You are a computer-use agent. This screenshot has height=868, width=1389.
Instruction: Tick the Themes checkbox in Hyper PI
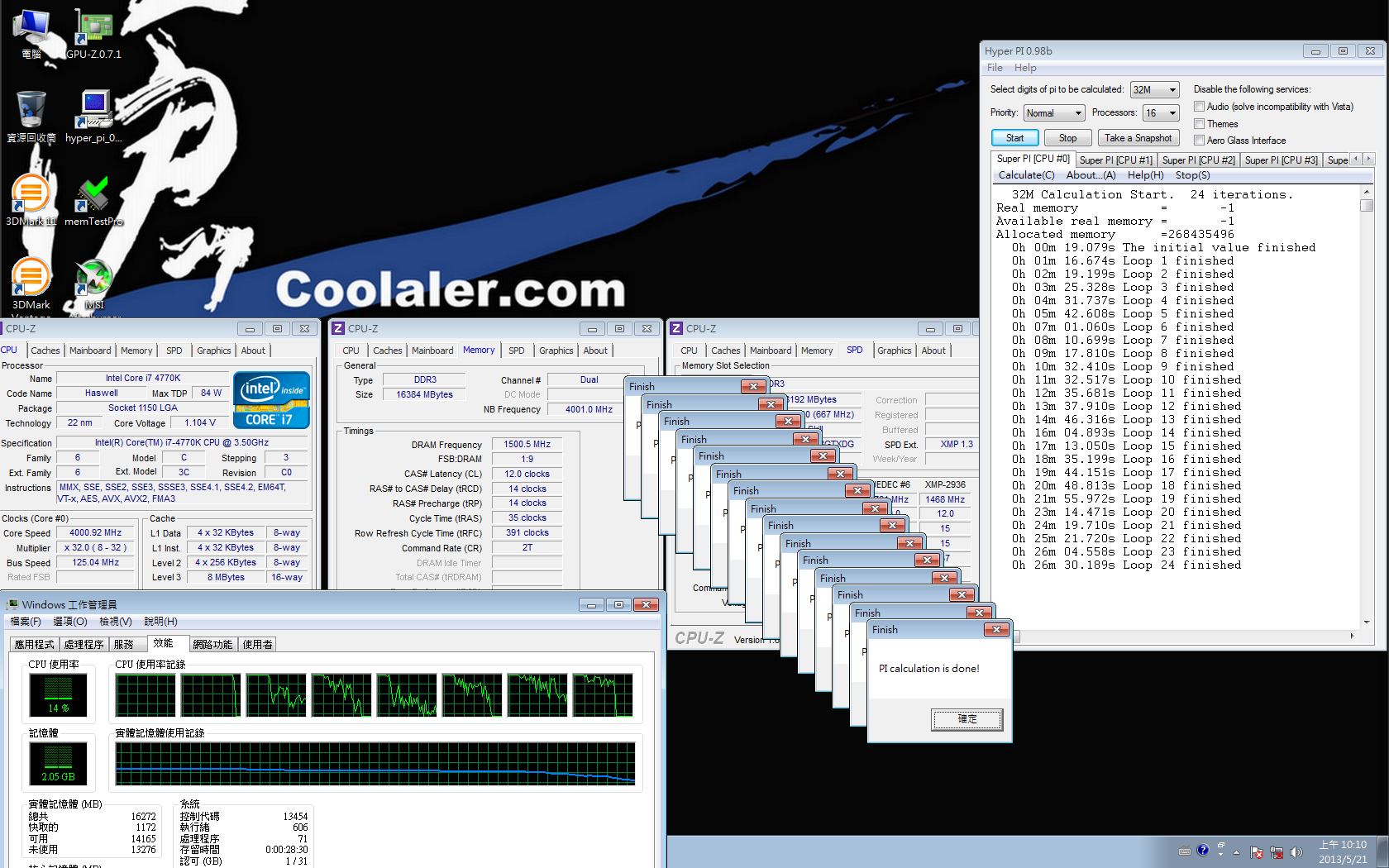1199,124
